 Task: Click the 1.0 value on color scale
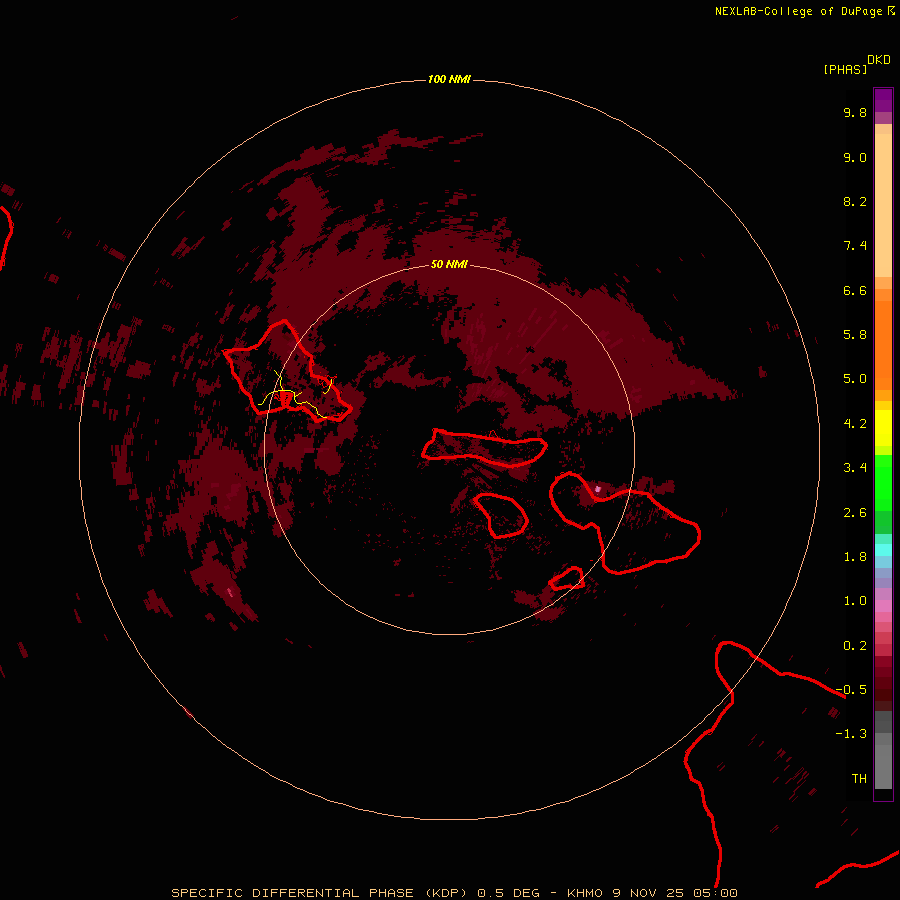855,601
